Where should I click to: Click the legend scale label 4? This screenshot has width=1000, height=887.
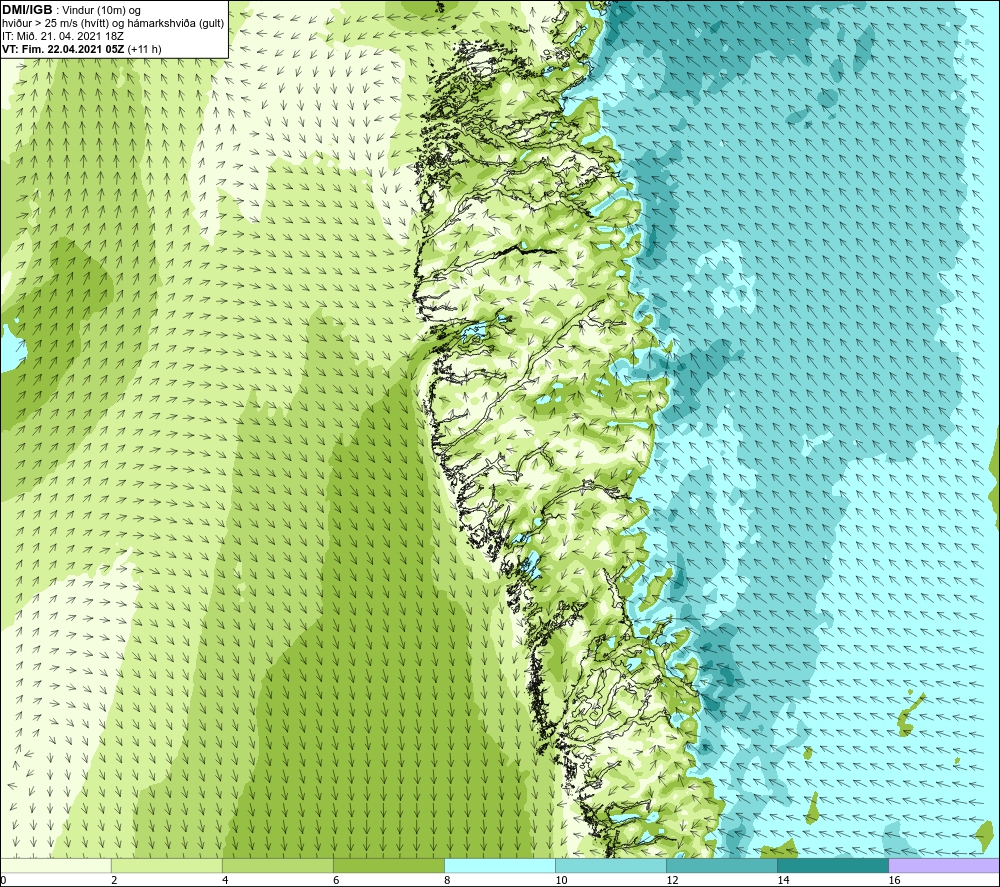coord(225,881)
